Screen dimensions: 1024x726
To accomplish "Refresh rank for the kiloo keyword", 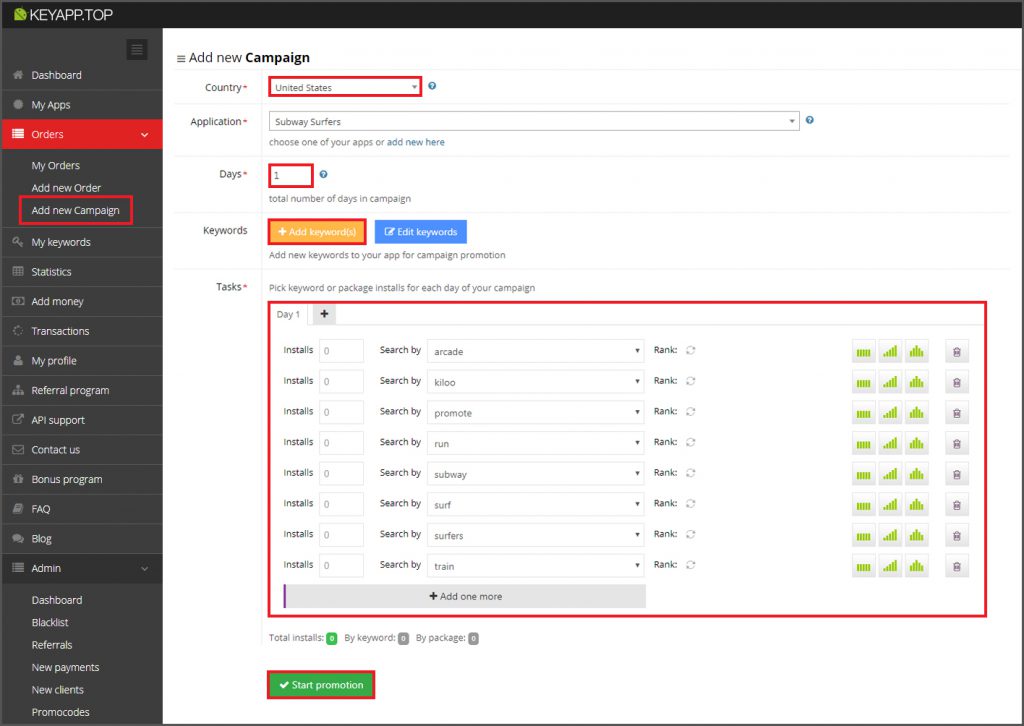I will 691,381.
